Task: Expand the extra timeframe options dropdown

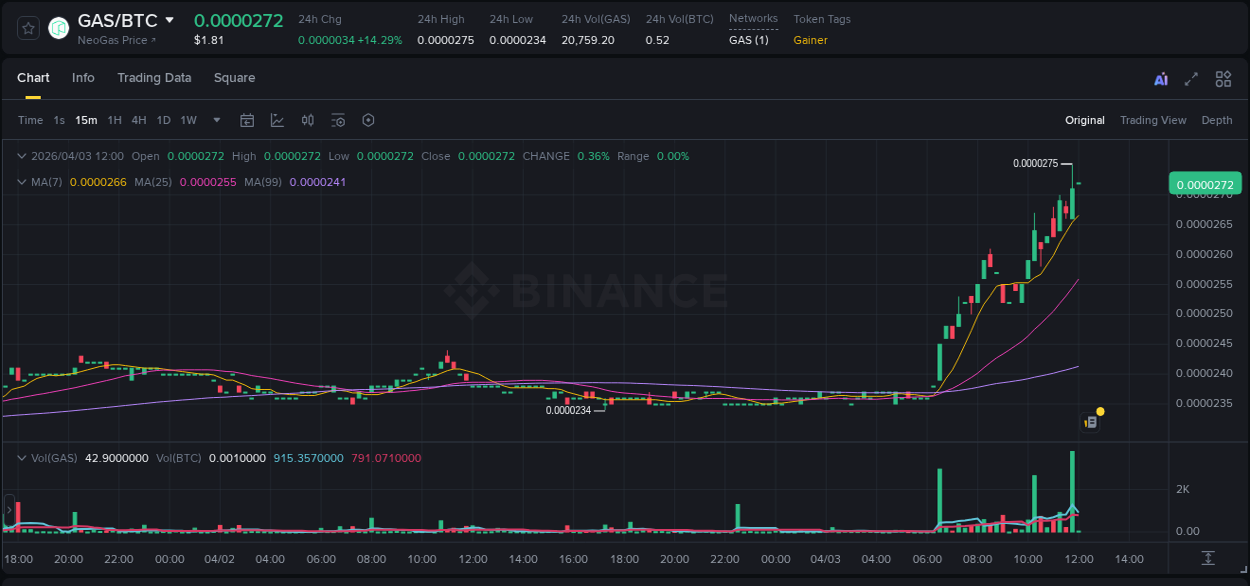Action: 216,120
